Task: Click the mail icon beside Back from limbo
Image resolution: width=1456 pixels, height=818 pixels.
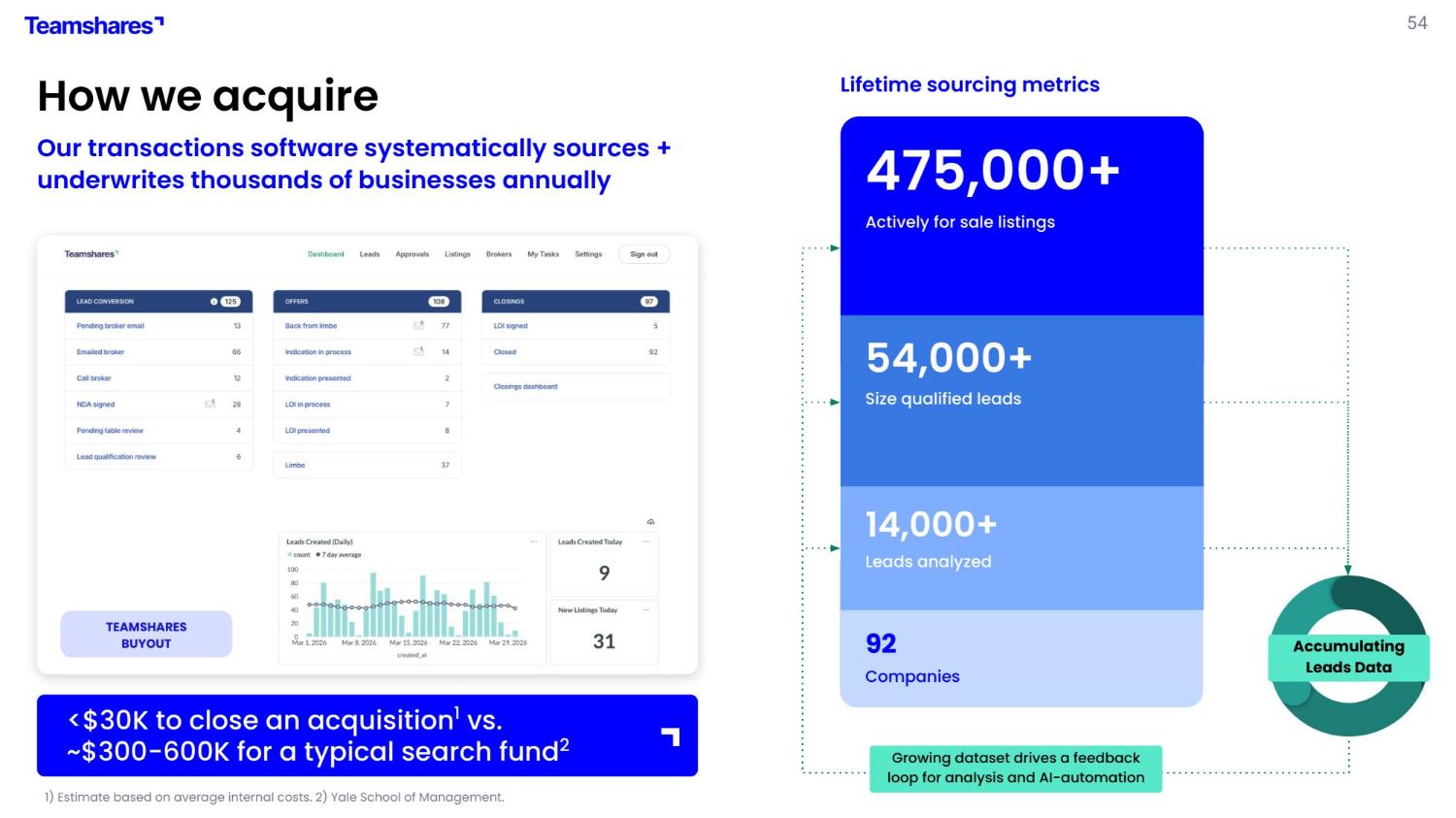Action: pos(418,326)
